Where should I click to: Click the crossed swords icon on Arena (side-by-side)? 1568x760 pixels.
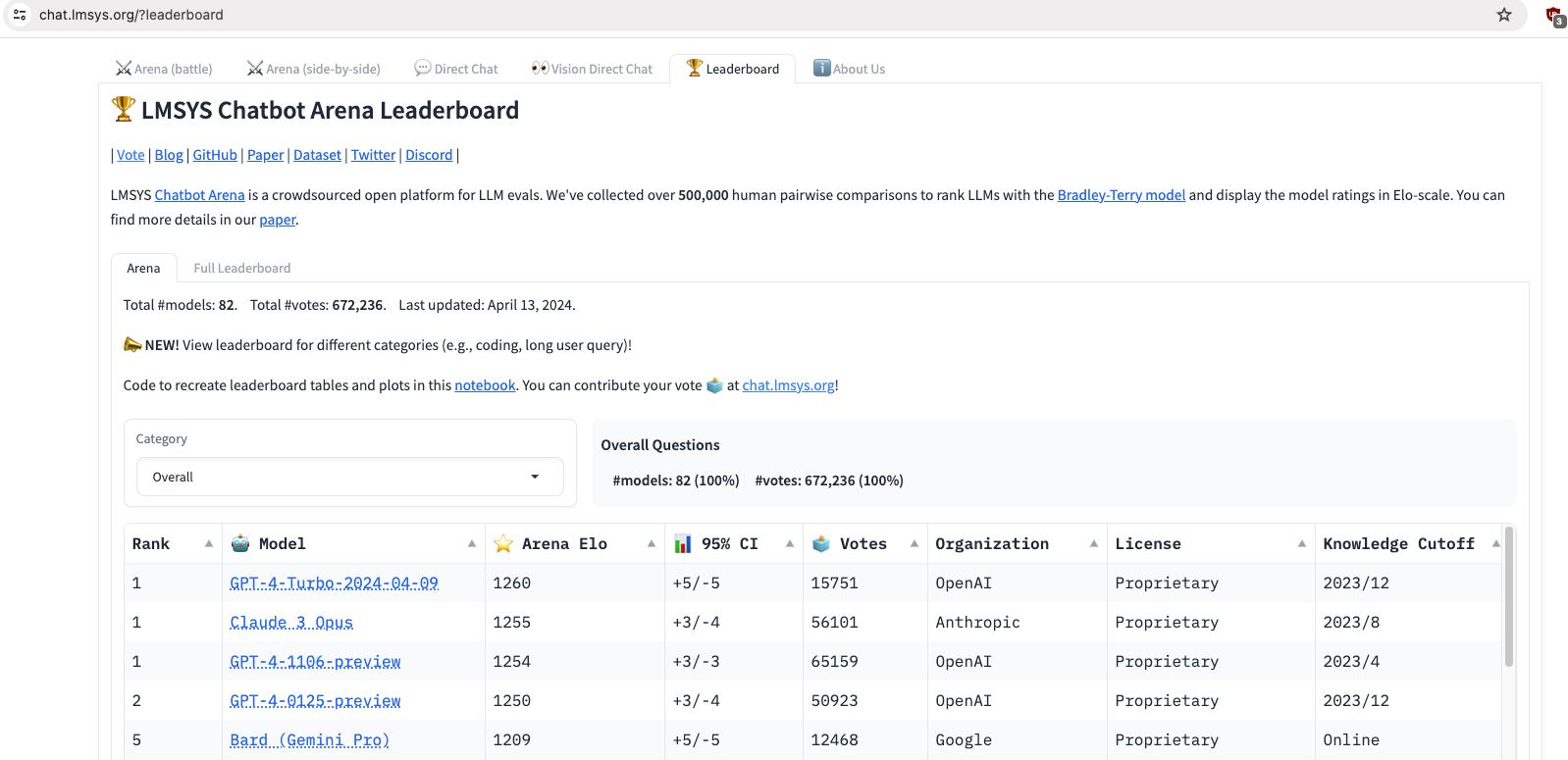(255, 69)
